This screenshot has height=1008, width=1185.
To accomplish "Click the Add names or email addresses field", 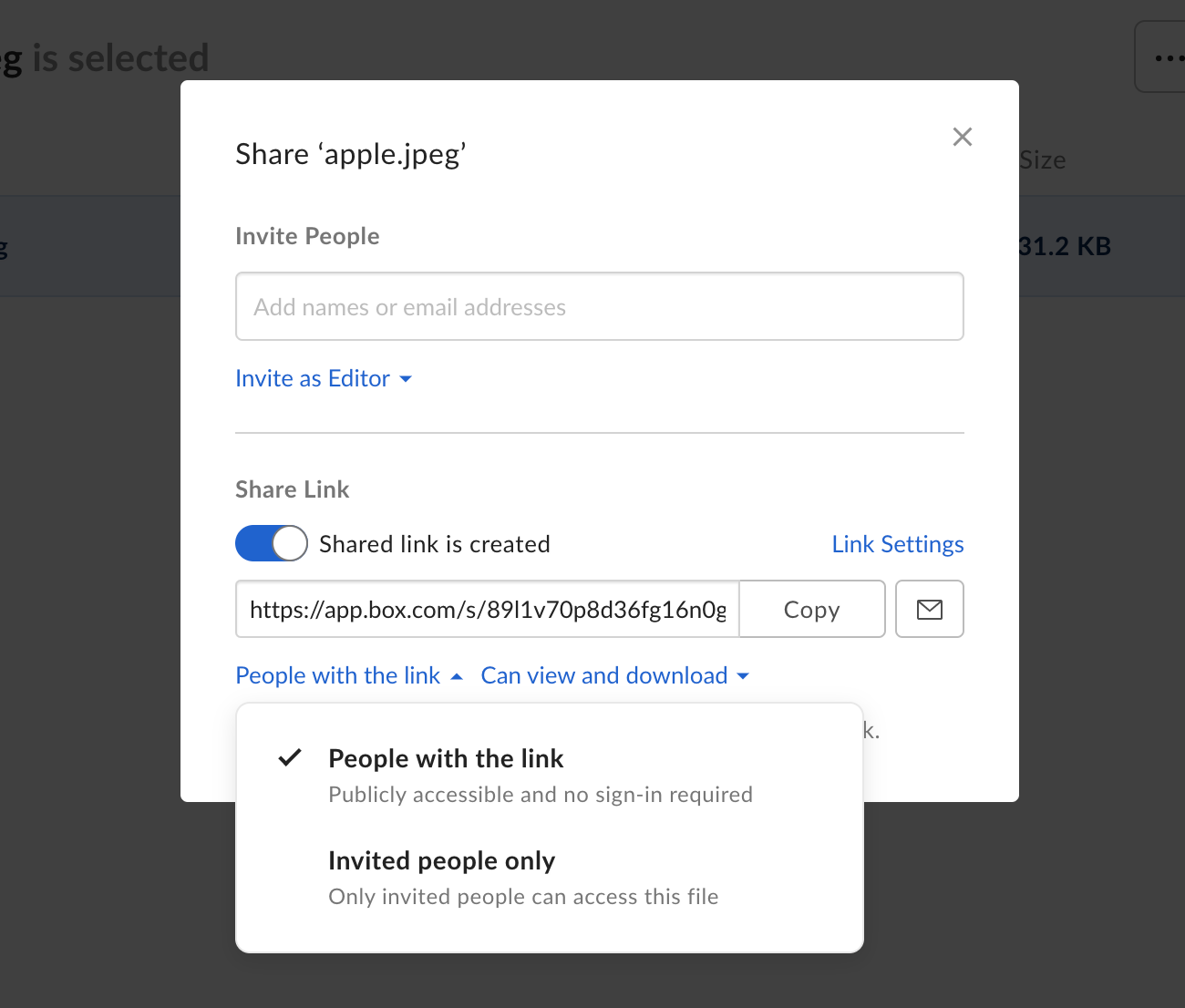I will 599,307.
